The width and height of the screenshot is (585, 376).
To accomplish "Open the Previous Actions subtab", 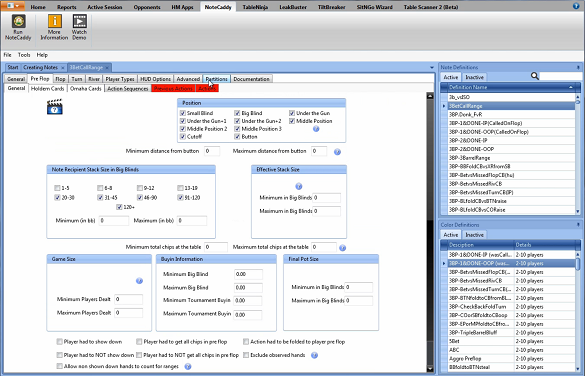I will [x=173, y=89].
